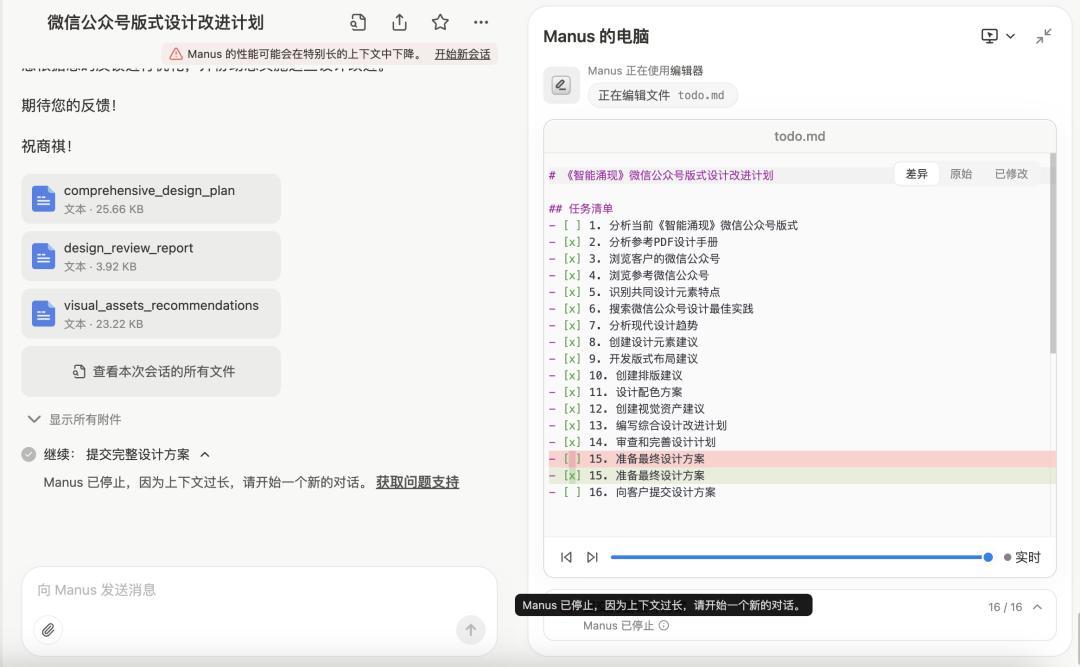Click the middle of the blue timeline track
Screen dimensions: 1080x667
798,557
